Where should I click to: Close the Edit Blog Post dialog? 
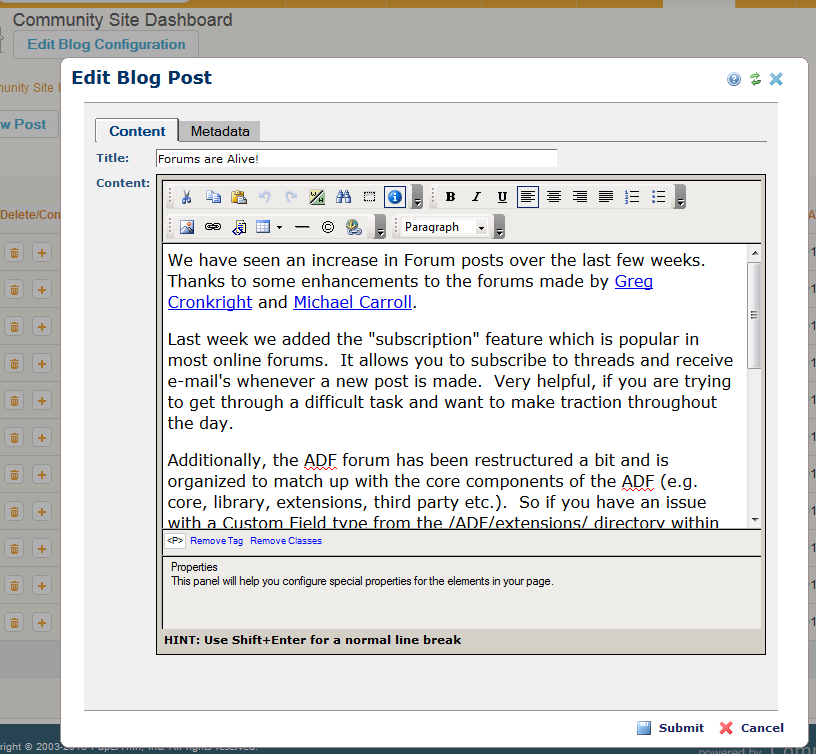tap(776, 79)
